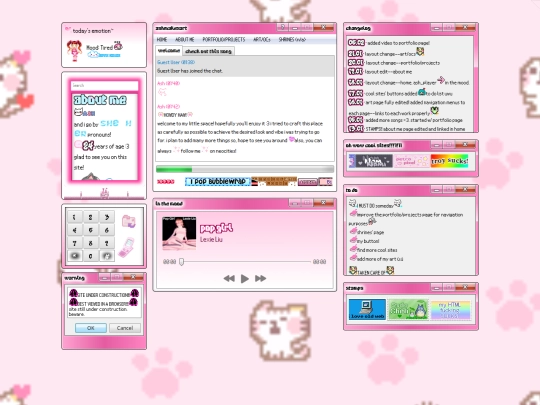Click changelog entry 'added video to portfolio page!'
Image resolution: width=540 pixels, height=405 pixels.
(398, 43)
